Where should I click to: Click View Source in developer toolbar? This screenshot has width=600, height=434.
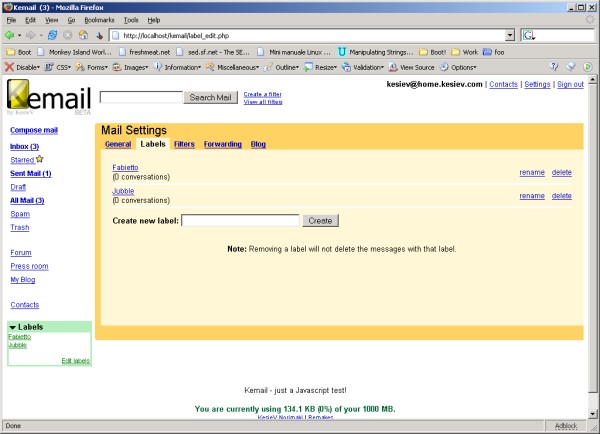click(x=411, y=67)
